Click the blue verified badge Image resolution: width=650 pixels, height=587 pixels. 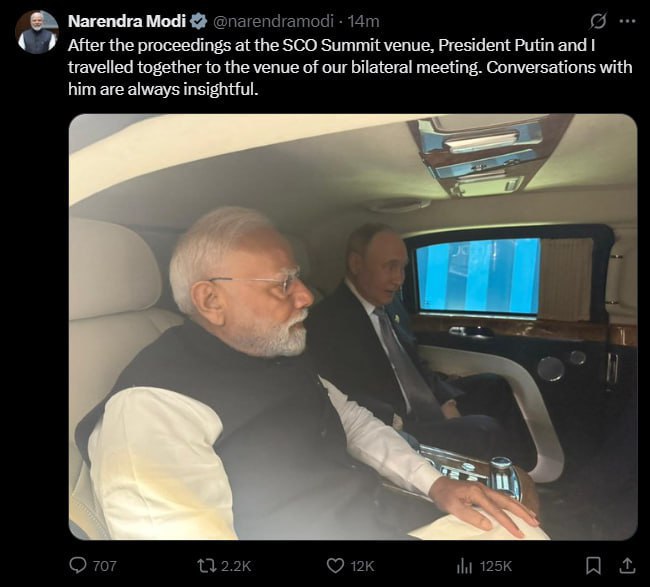click(x=199, y=21)
